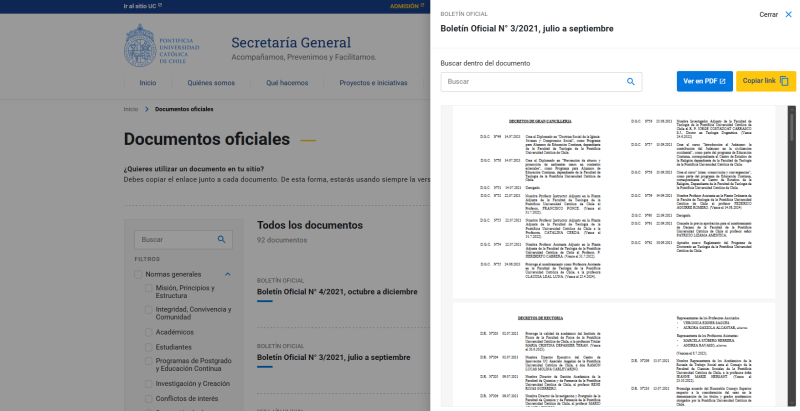Screen dimensions: 800x411
Task: Click the 'Todos los documentos' heading
Action: [310, 225]
